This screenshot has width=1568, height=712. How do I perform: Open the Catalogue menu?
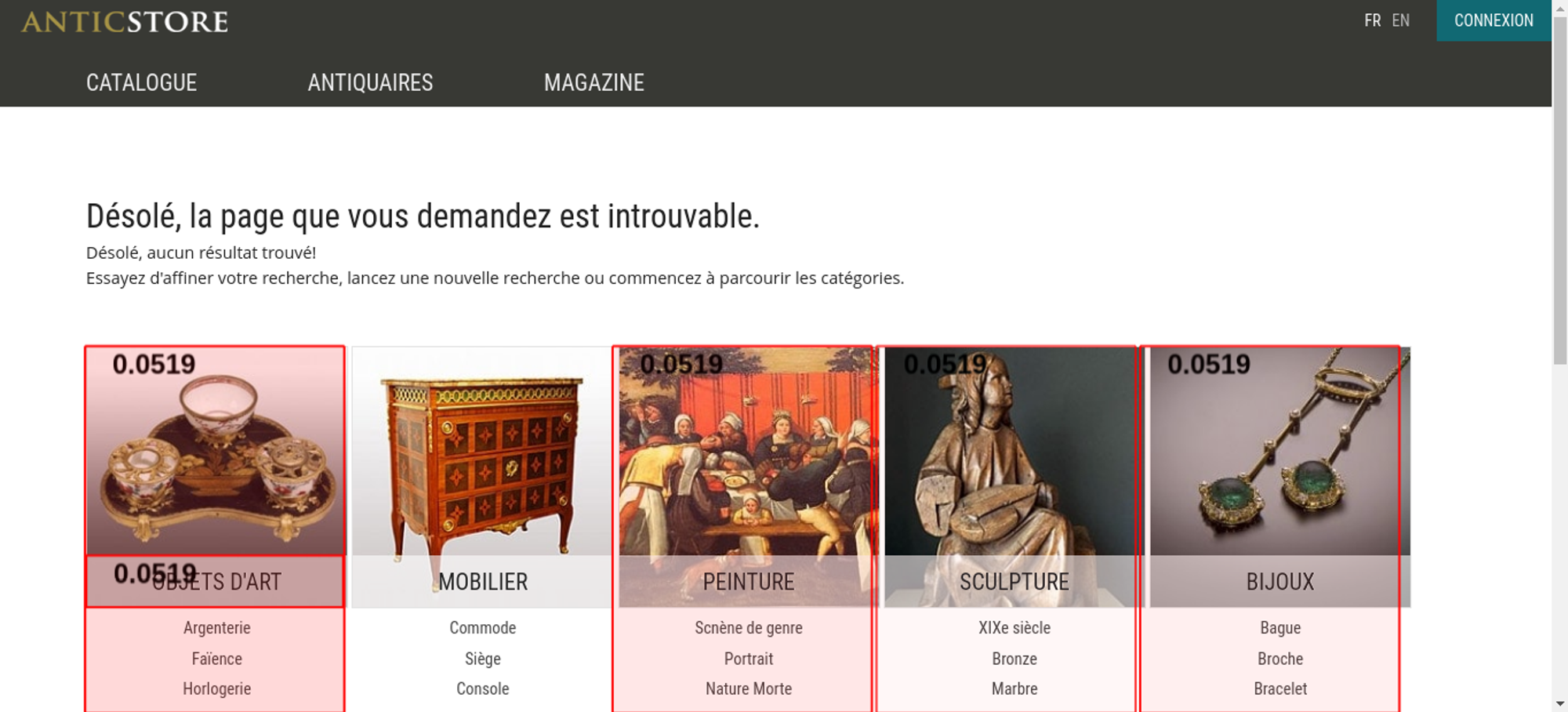(x=141, y=82)
